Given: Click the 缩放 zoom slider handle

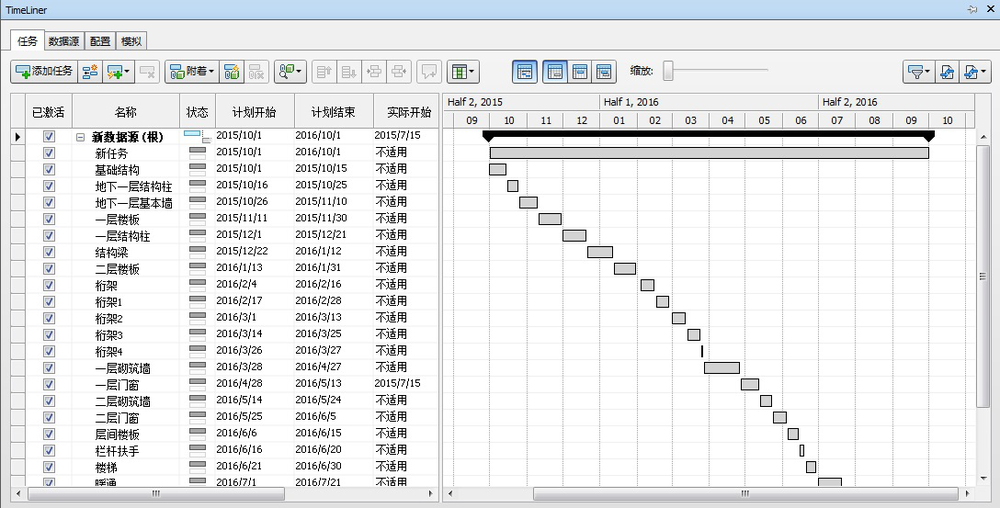Looking at the screenshot, I should tap(668, 71).
